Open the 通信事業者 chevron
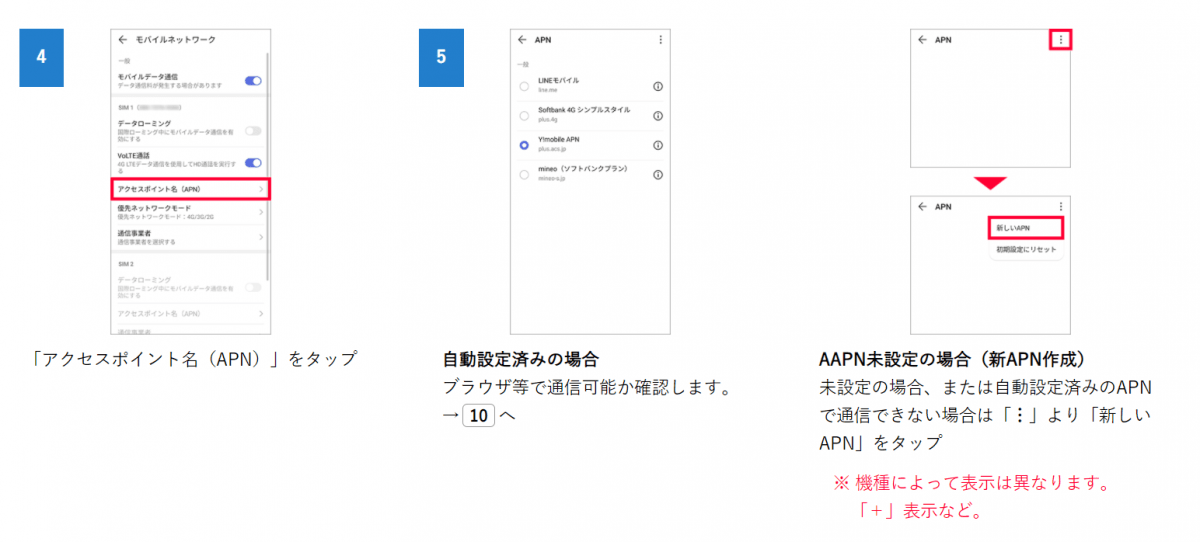 pyautogui.click(x=261, y=237)
